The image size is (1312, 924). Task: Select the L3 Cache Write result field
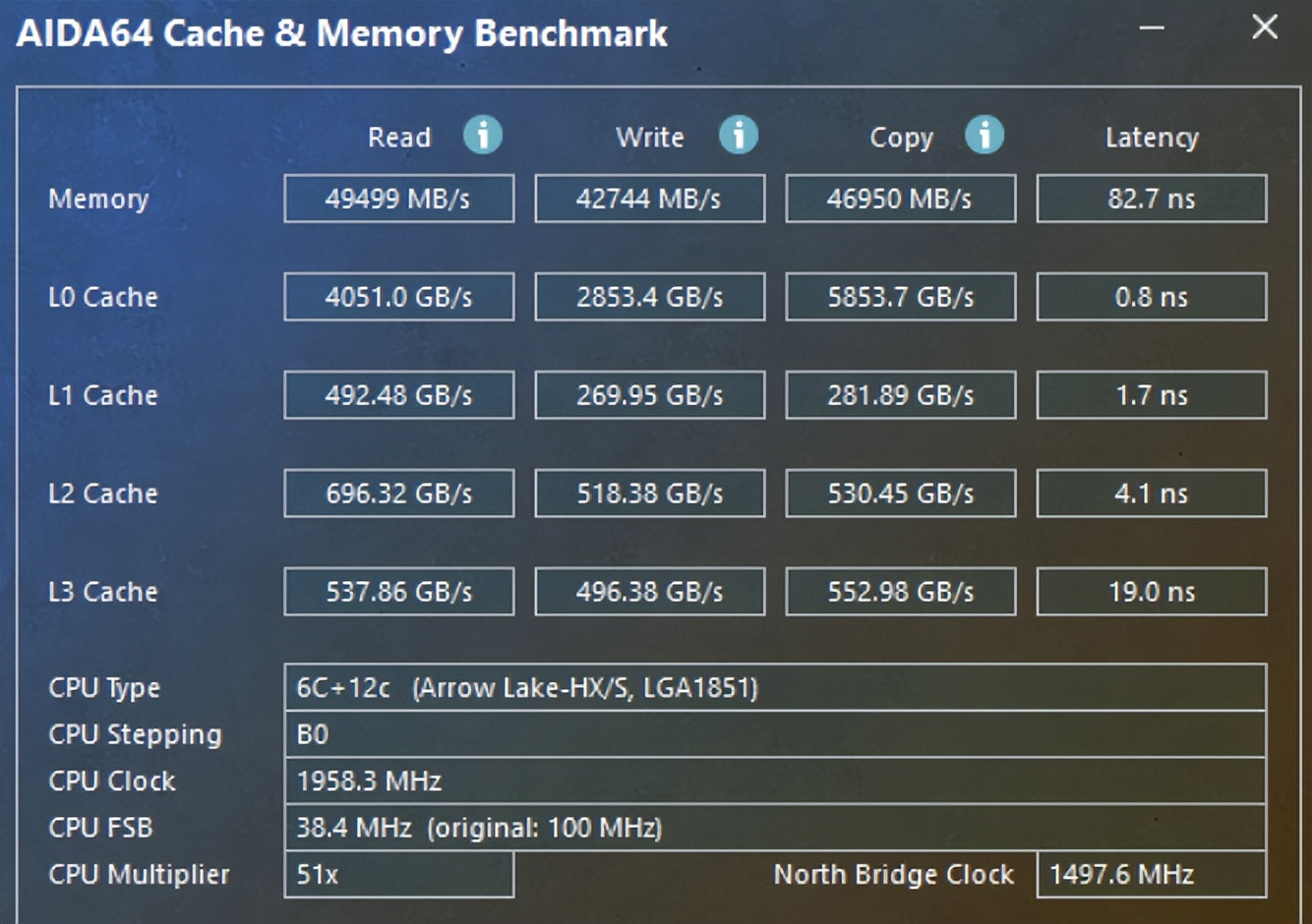[x=649, y=591]
